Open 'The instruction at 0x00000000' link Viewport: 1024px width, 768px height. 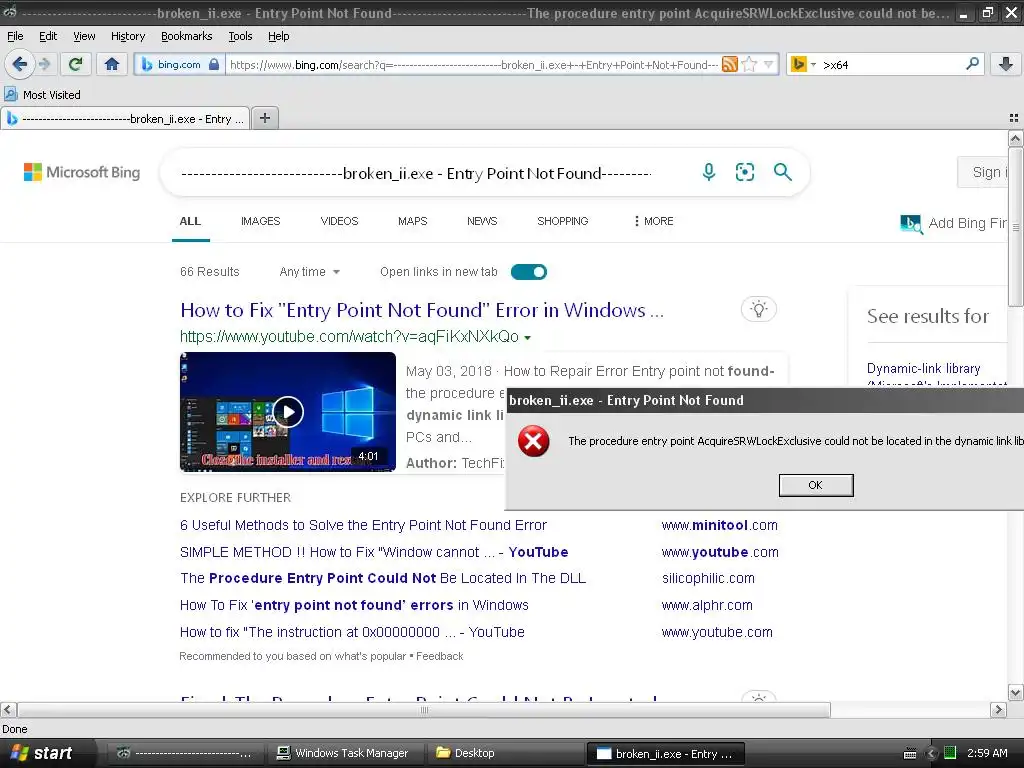(x=352, y=632)
